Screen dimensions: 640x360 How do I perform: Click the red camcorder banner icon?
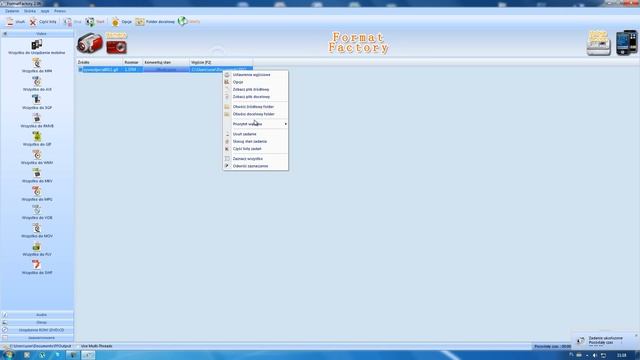[90, 43]
